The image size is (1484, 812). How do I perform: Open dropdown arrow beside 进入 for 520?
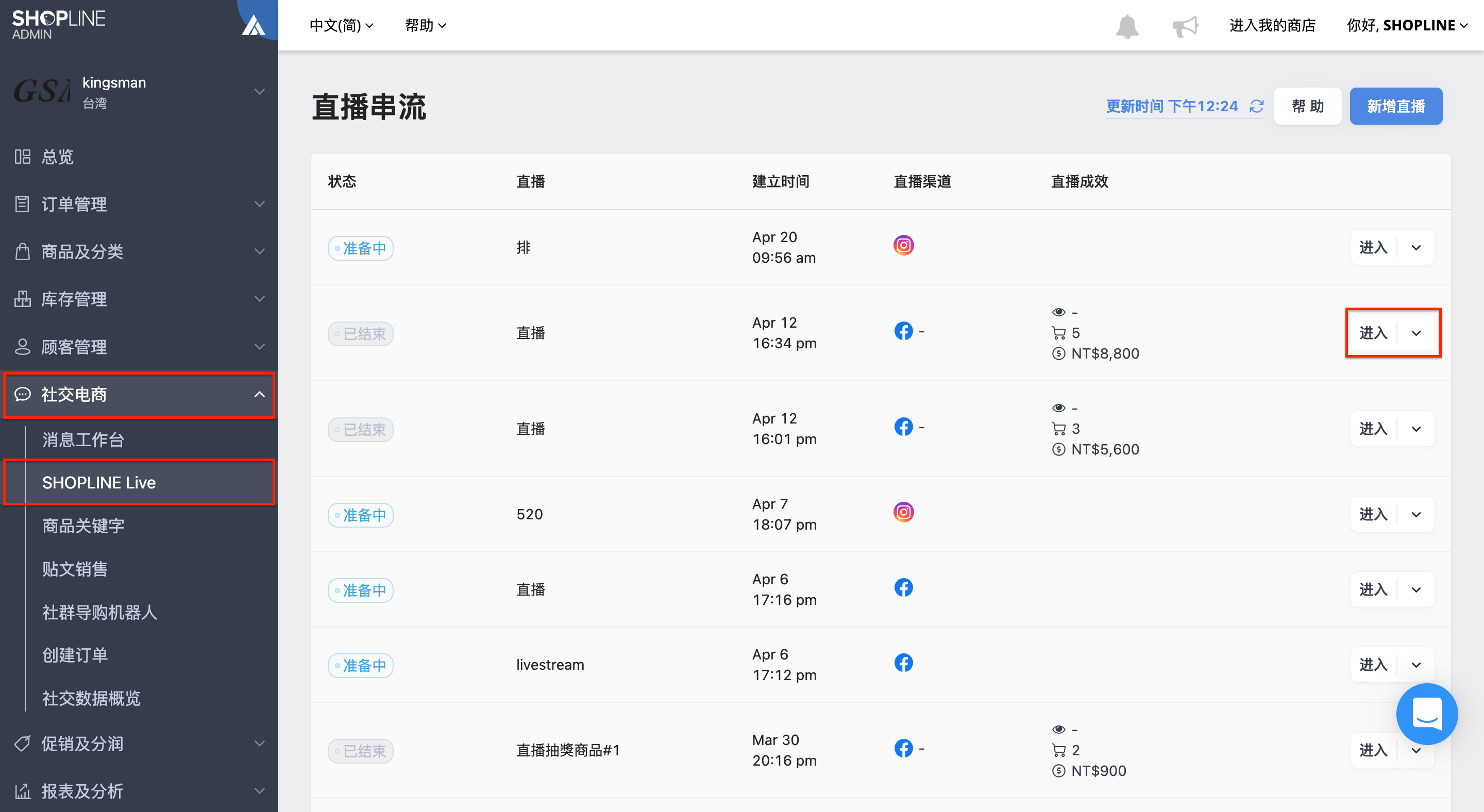1415,514
